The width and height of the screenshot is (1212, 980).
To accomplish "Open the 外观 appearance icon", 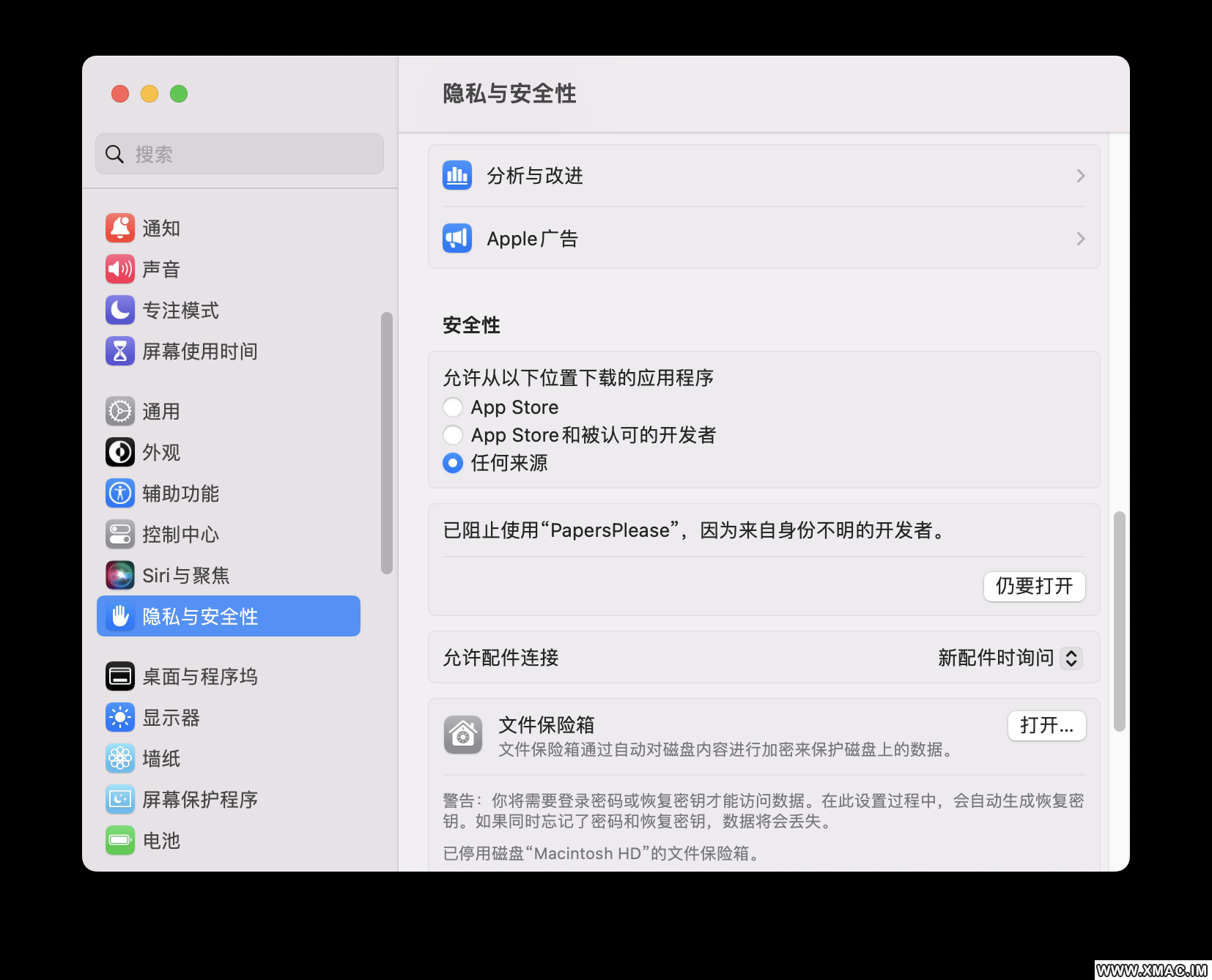I will click(120, 452).
